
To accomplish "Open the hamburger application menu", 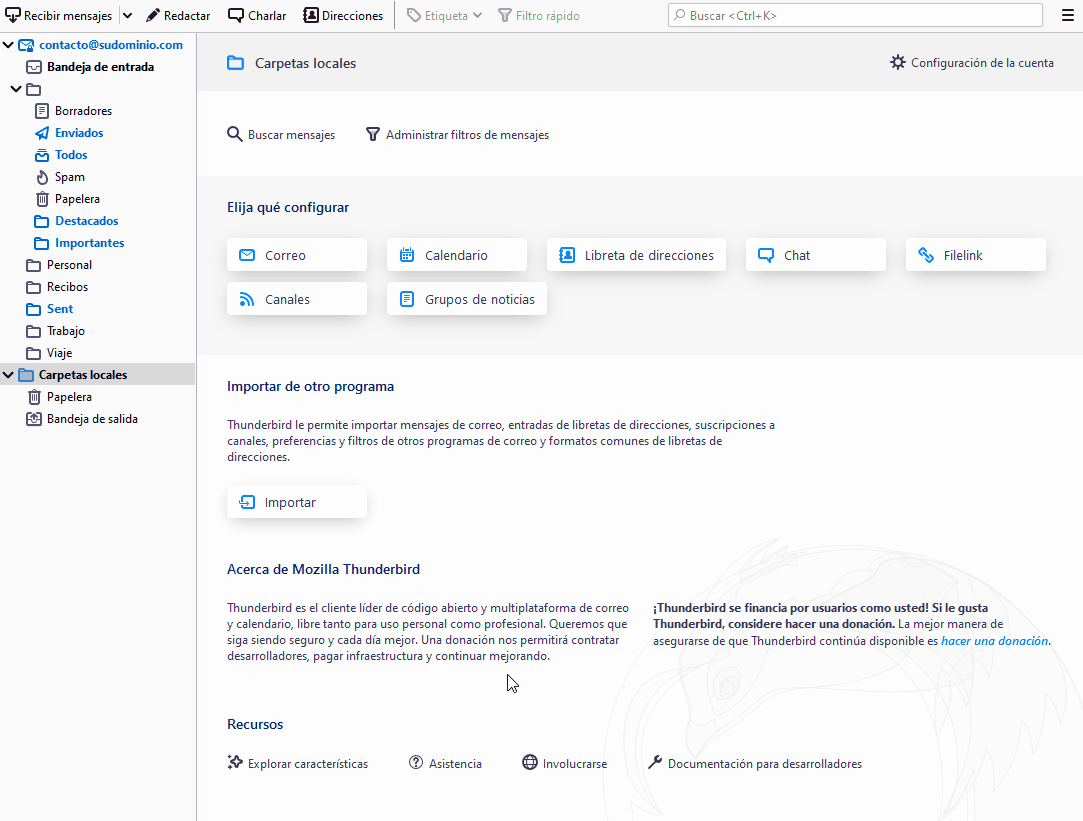I will click(x=1067, y=15).
